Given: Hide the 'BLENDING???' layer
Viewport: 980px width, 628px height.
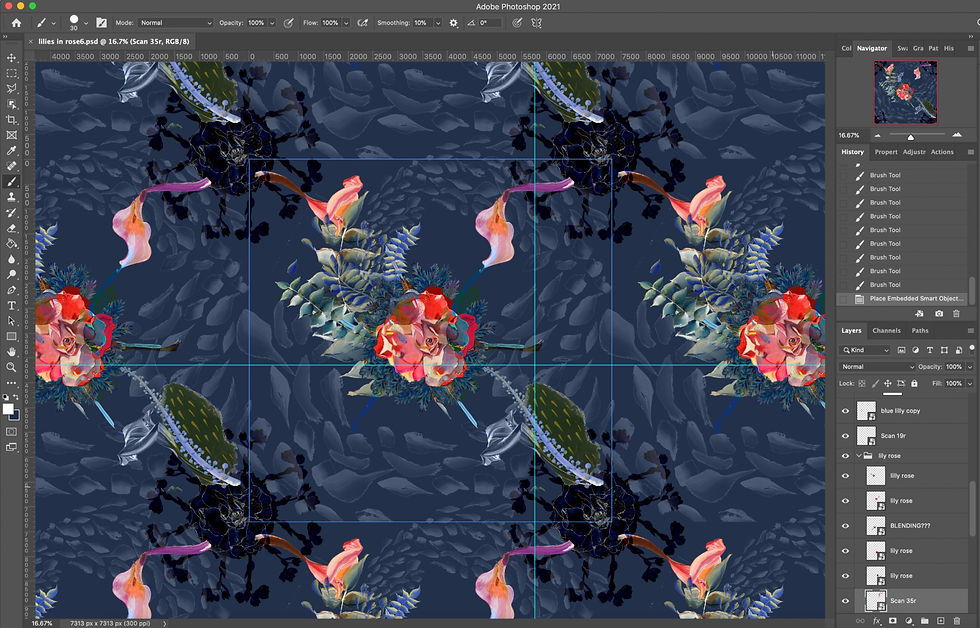Looking at the screenshot, I should point(846,526).
